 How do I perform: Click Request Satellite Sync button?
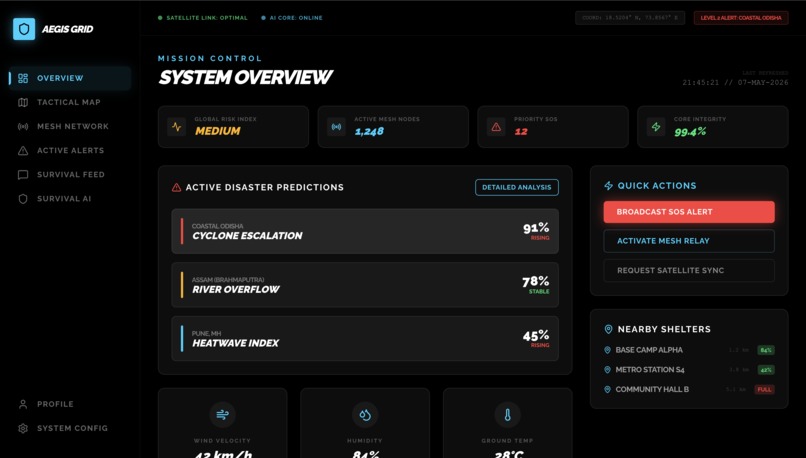tap(689, 270)
